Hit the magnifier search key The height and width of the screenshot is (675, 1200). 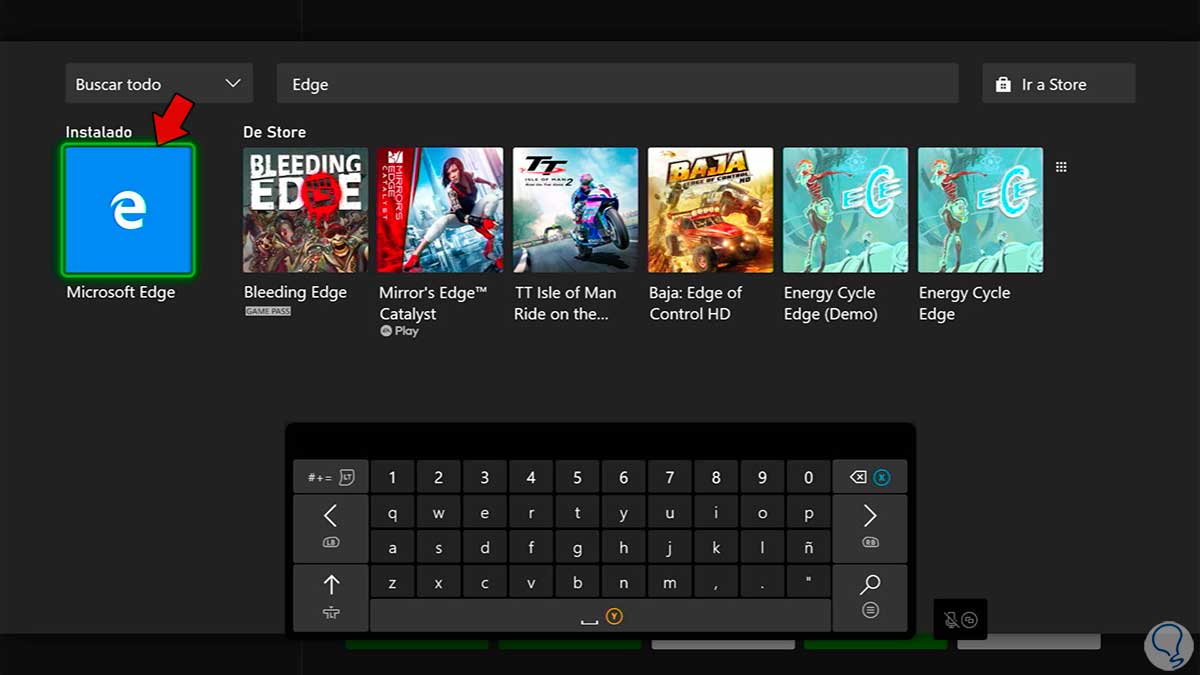(869, 597)
